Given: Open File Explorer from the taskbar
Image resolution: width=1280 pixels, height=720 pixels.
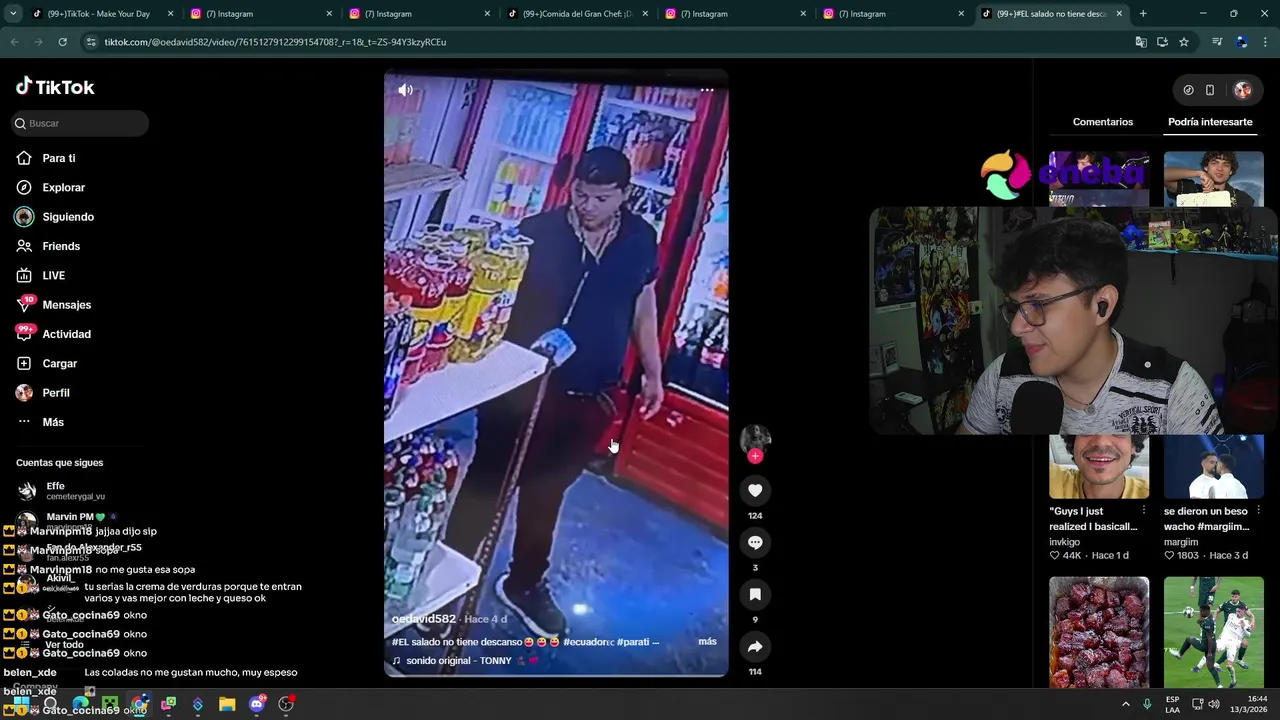Looking at the screenshot, I should coord(227,705).
